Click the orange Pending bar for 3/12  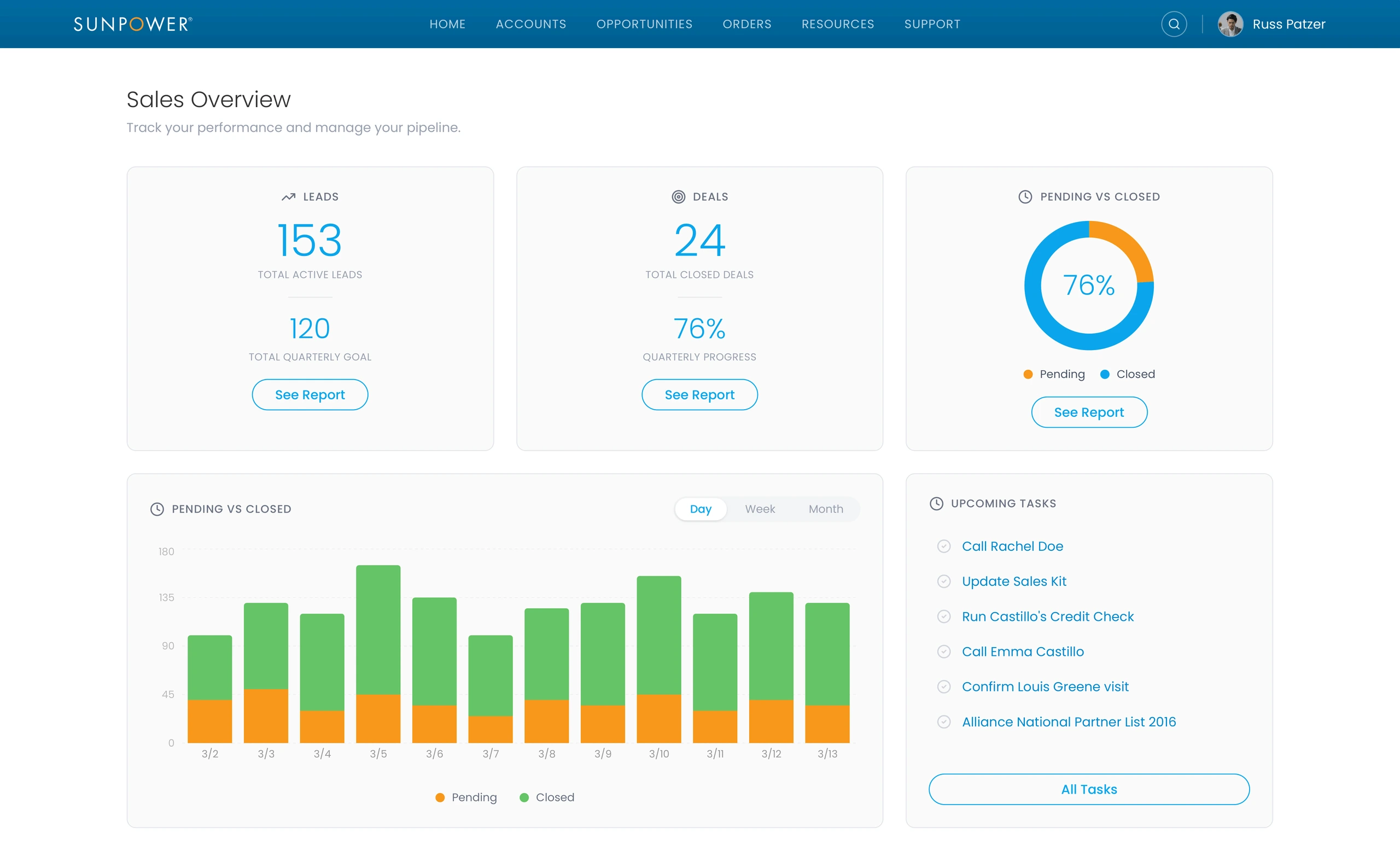[771, 721]
